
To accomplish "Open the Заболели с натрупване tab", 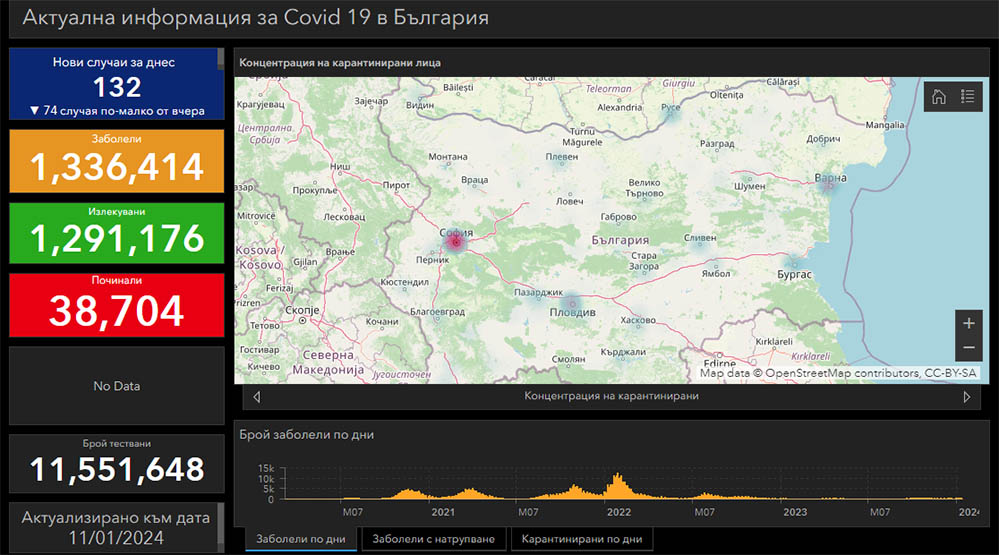I will (x=433, y=539).
